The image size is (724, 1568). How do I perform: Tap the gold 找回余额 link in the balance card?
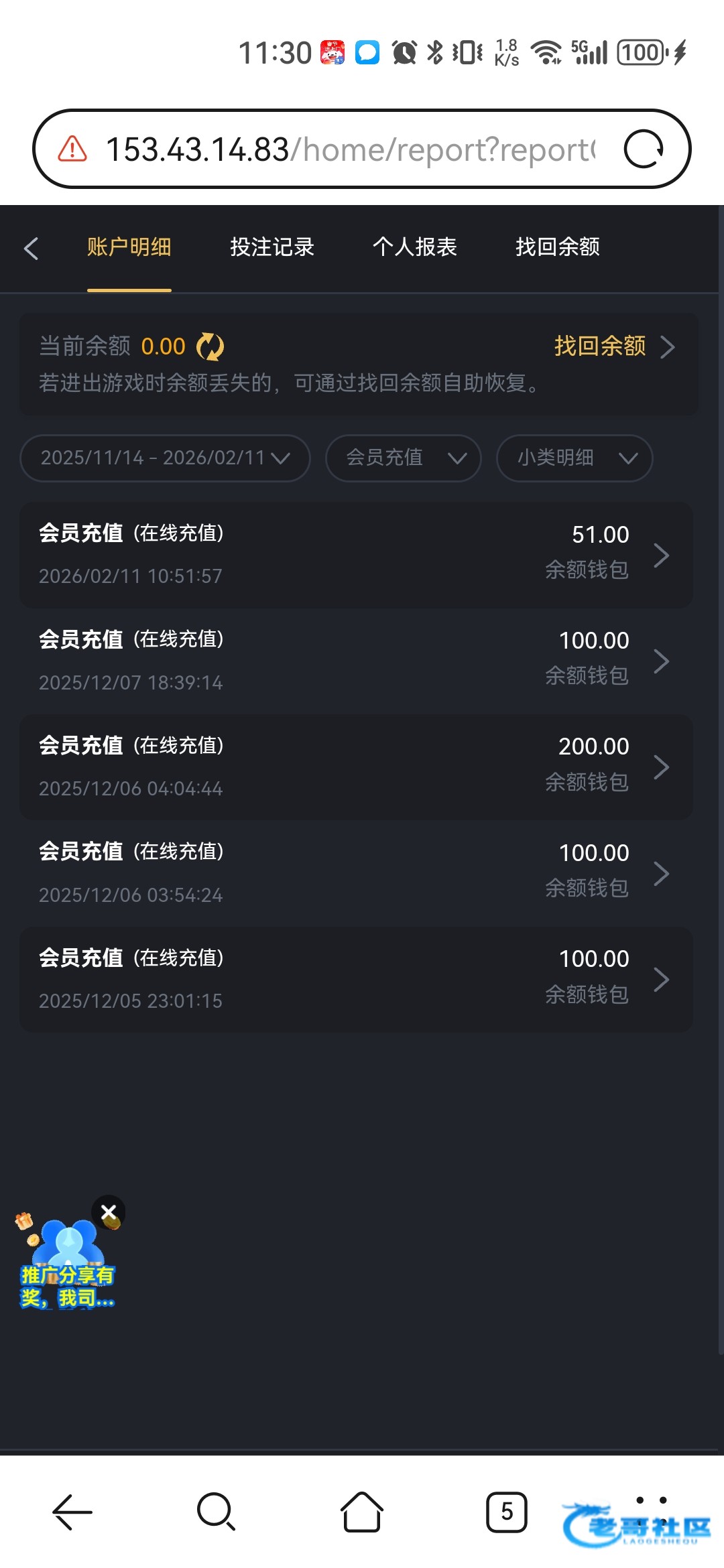point(600,346)
